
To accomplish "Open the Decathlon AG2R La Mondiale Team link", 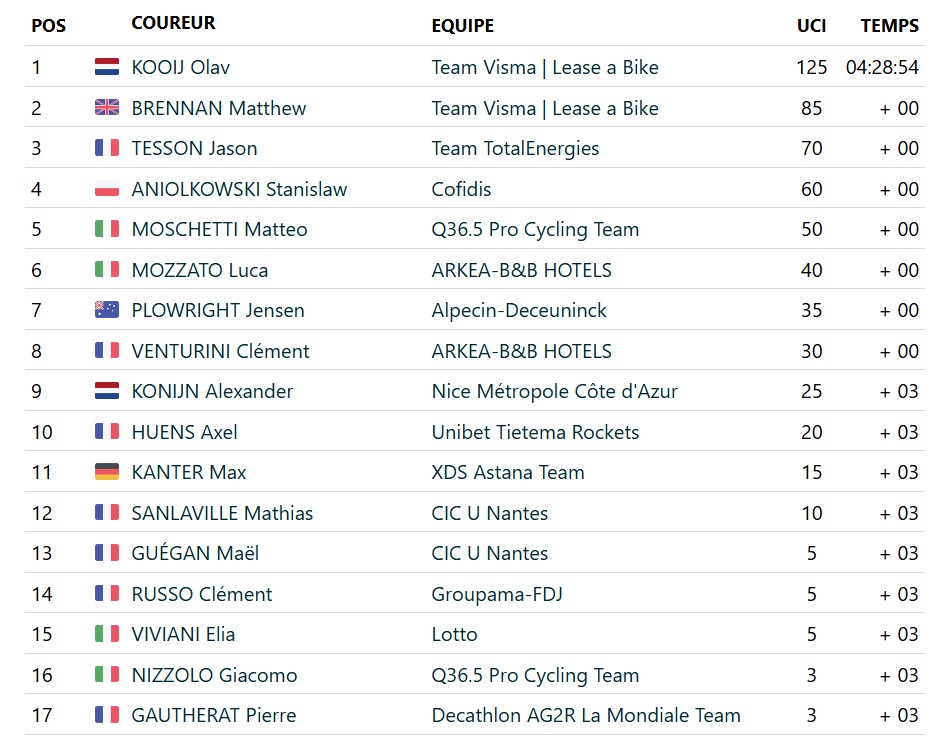I will pyautogui.click(x=586, y=715).
